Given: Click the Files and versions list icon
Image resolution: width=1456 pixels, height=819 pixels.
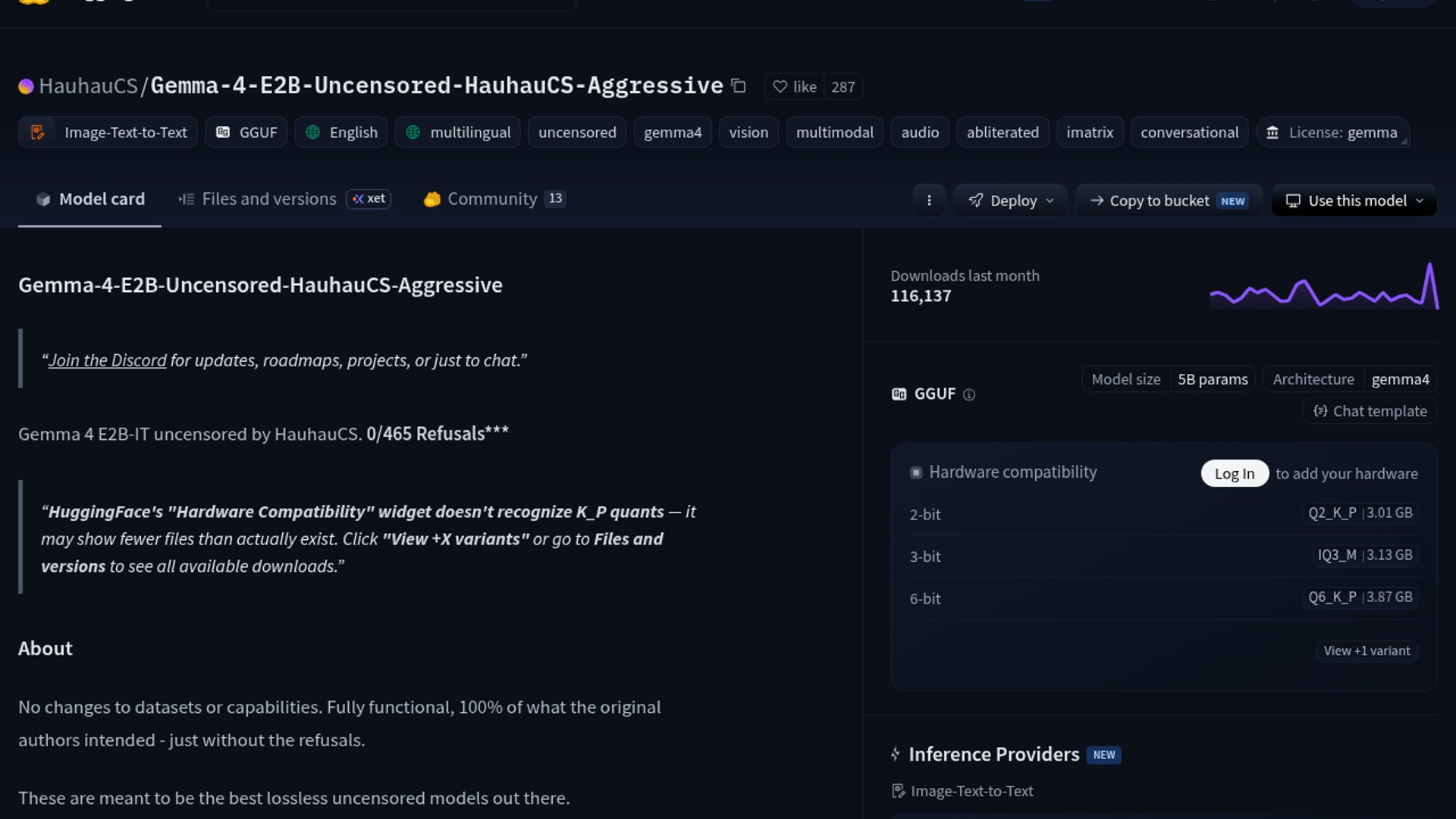Looking at the screenshot, I should (x=187, y=199).
